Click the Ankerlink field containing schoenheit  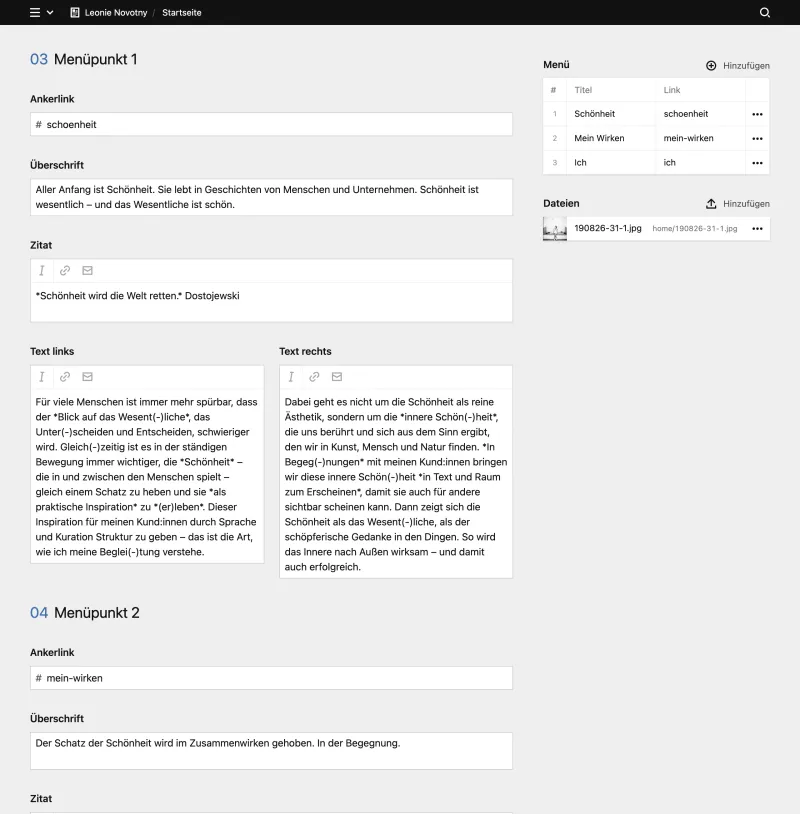[x=271, y=124]
